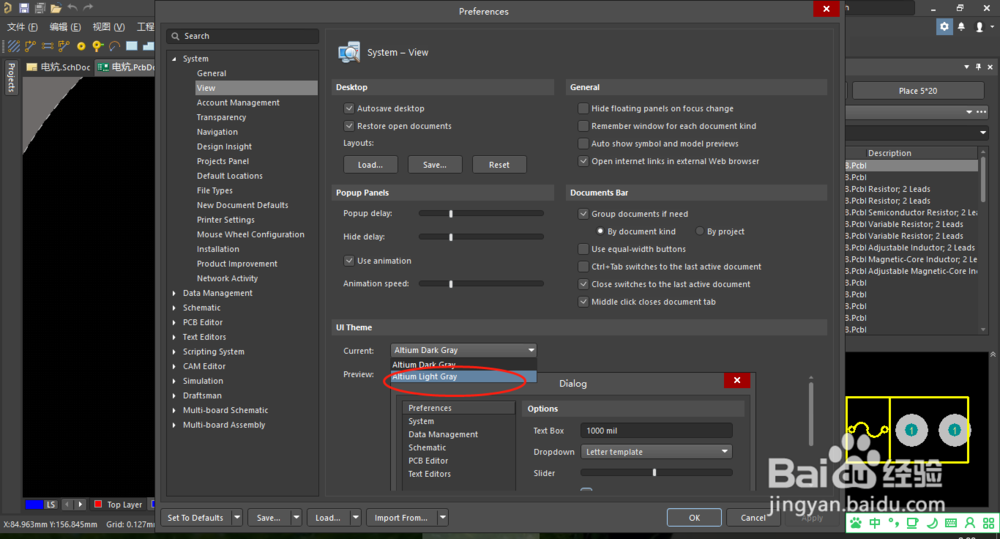Open notifications bell icon
1000x539 pixels.
tap(961, 27)
